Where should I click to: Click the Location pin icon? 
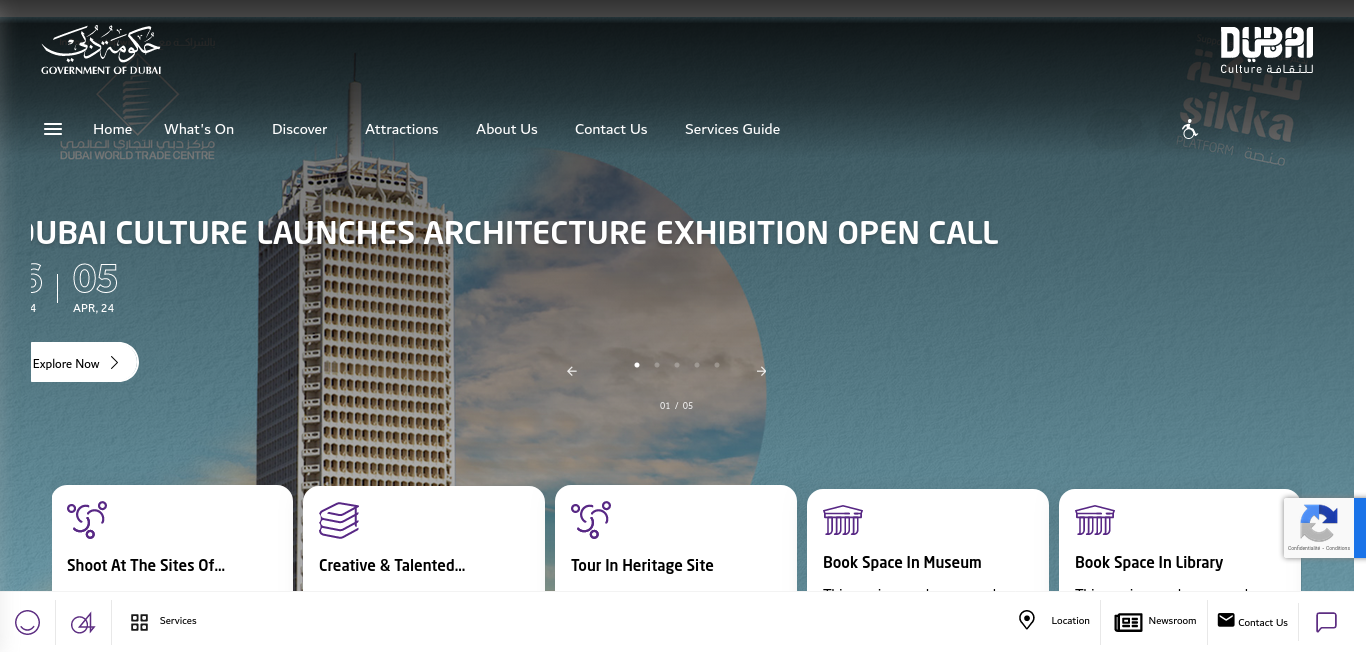point(1027,620)
